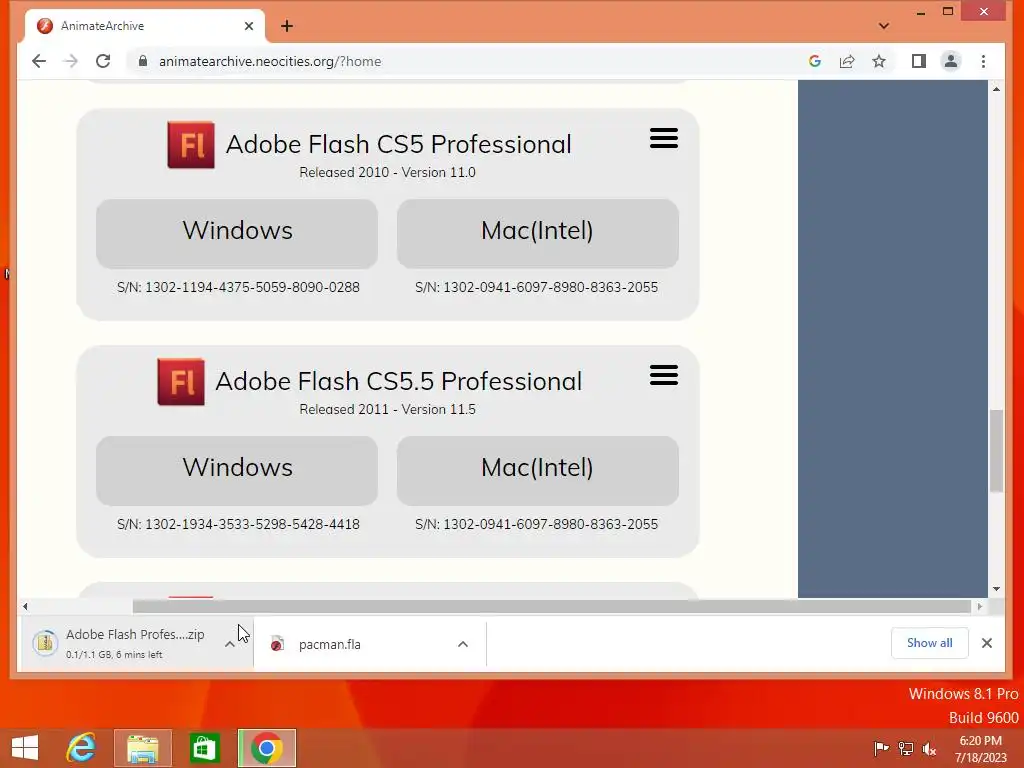Click the muted volume tray icon

point(929,748)
